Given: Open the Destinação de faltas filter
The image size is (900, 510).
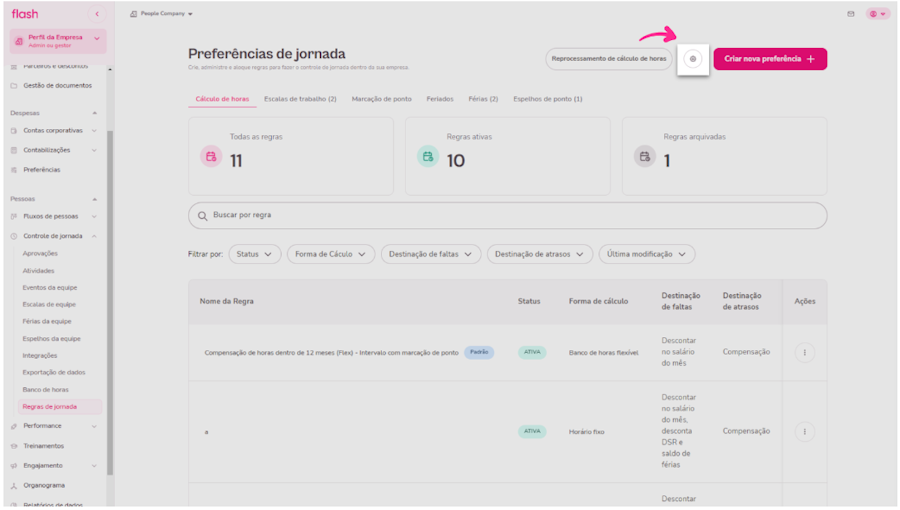Looking at the screenshot, I should [x=430, y=254].
